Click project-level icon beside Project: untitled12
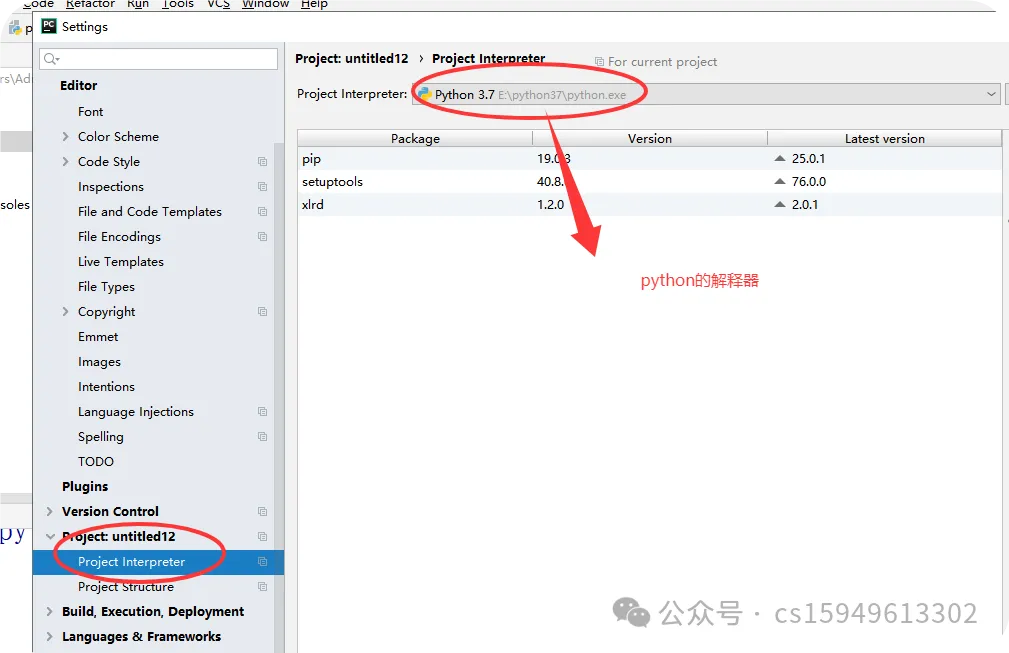 (263, 537)
